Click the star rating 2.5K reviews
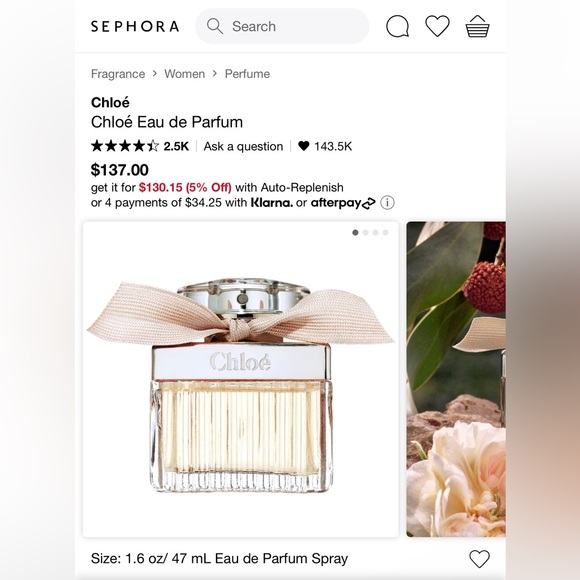580x580 pixels. coord(140,146)
